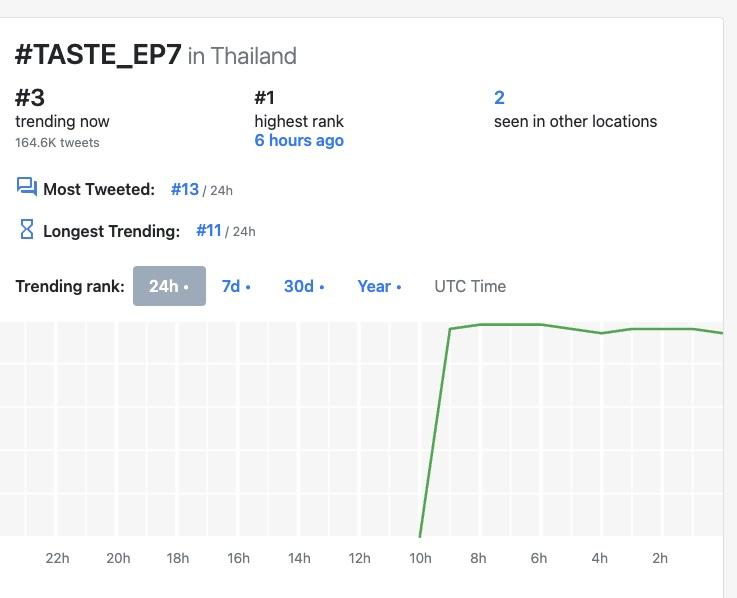Open the '2' seen in other locations link
The width and height of the screenshot is (737, 598).
pyautogui.click(x=499, y=97)
